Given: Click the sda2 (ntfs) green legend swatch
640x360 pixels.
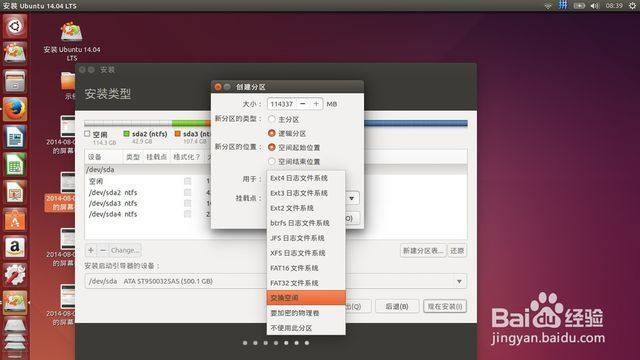Looking at the screenshot, I should [x=126, y=134].
